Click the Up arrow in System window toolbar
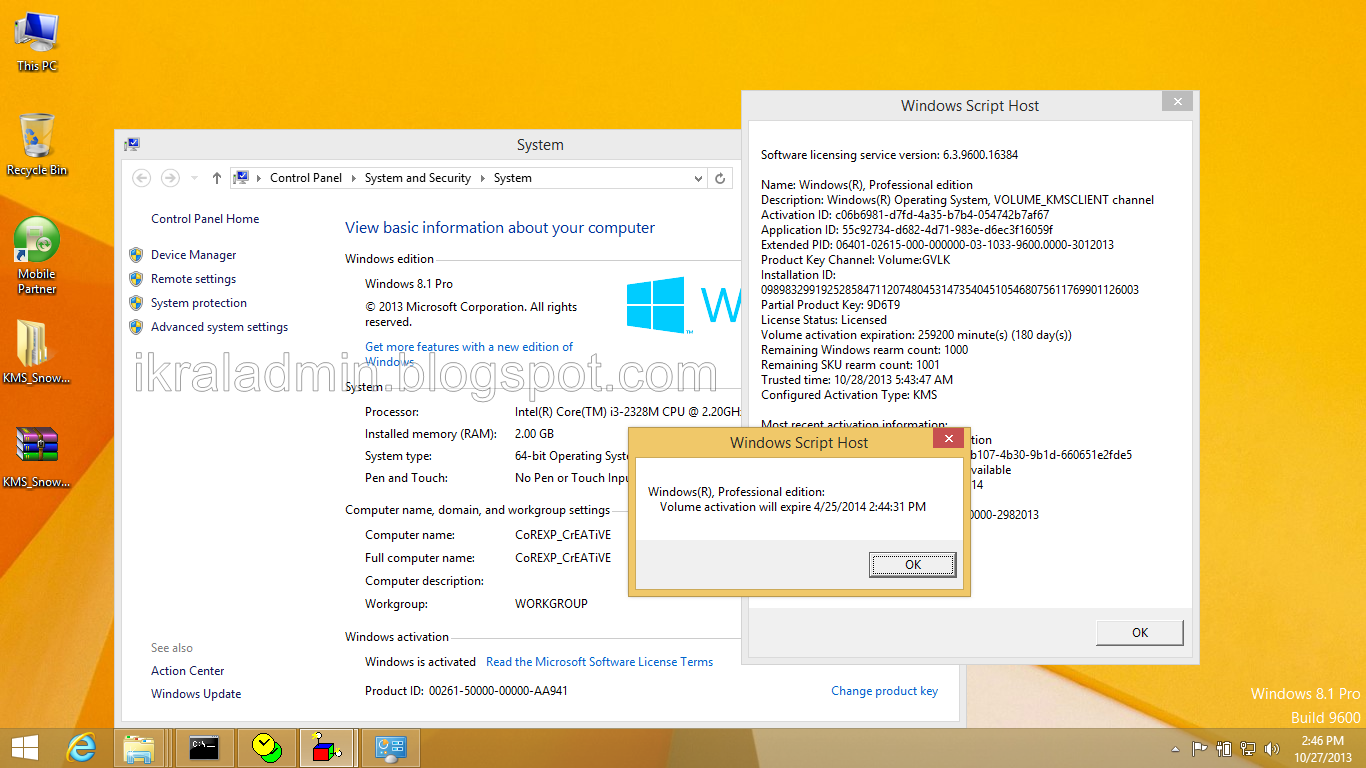The height and width of the screenshot is (768, 1366). 217,178
